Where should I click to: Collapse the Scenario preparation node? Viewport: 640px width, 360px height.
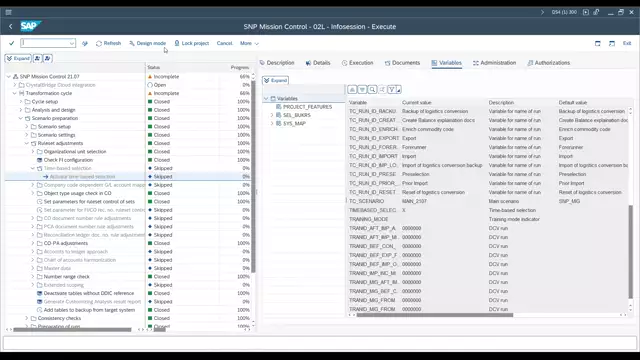[x=21, y=118]
